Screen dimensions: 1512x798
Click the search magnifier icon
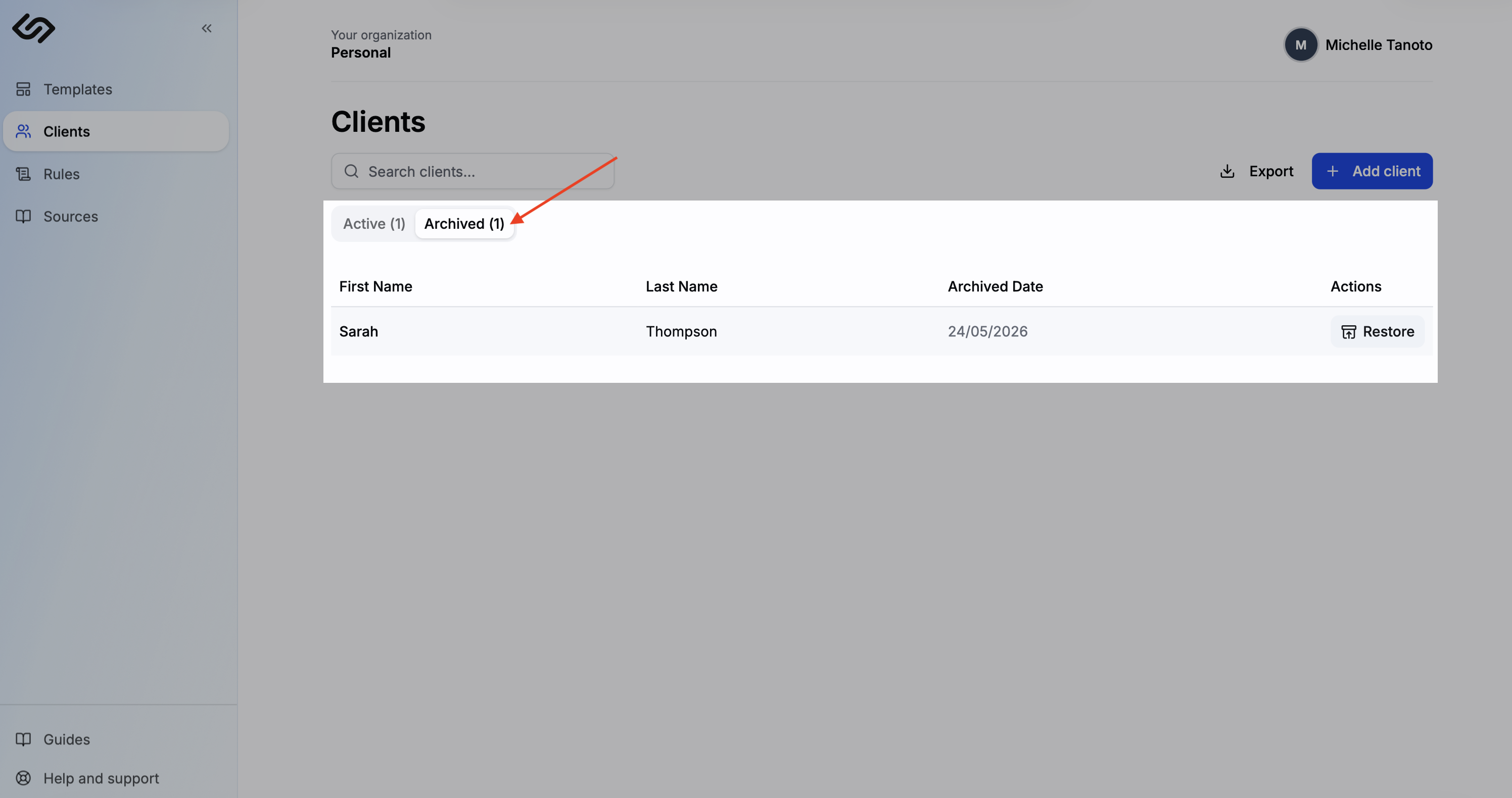pyautogui.click(x=351, y=171)
